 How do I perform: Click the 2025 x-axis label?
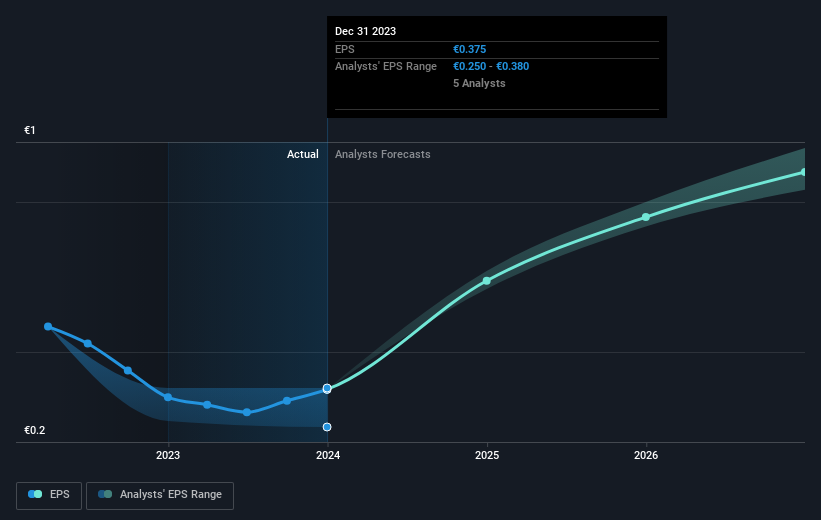[487, 456]
